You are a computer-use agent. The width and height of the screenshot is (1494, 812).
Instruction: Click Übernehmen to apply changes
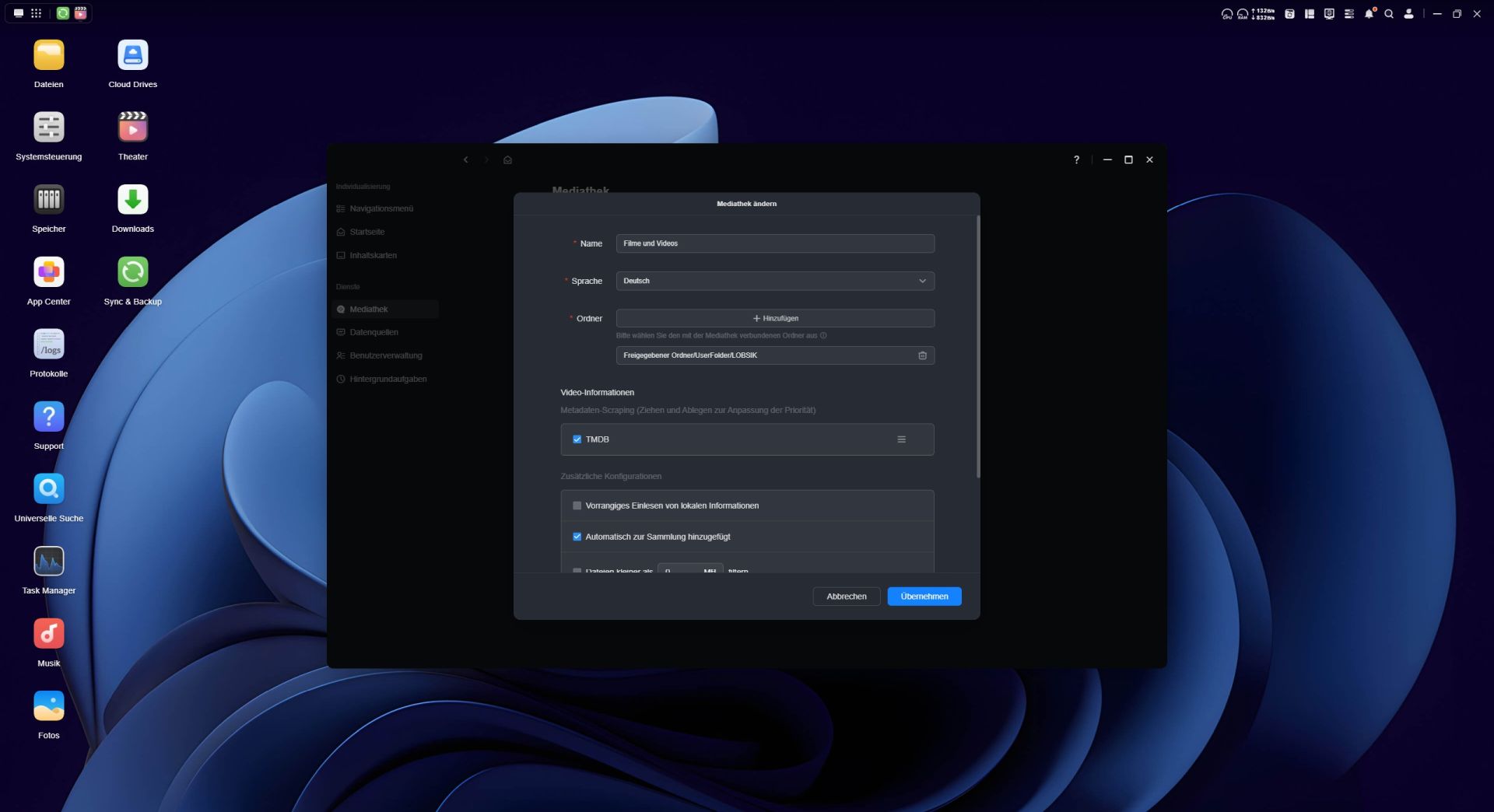924,597
